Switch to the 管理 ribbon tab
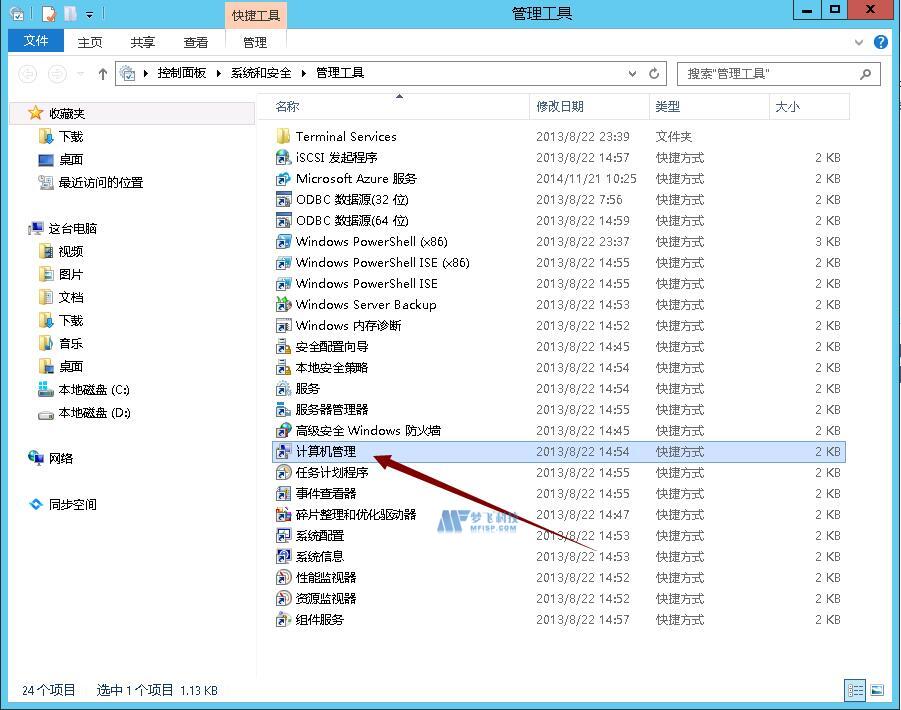This screenshot has height=710, width=901. tap(256, 41)
